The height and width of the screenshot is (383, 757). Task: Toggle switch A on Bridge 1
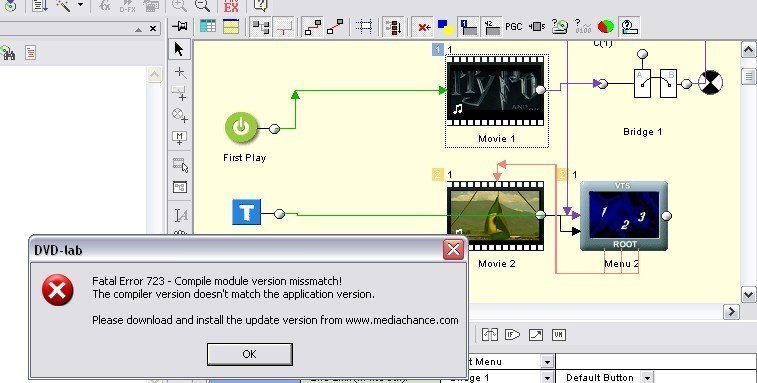642,84
